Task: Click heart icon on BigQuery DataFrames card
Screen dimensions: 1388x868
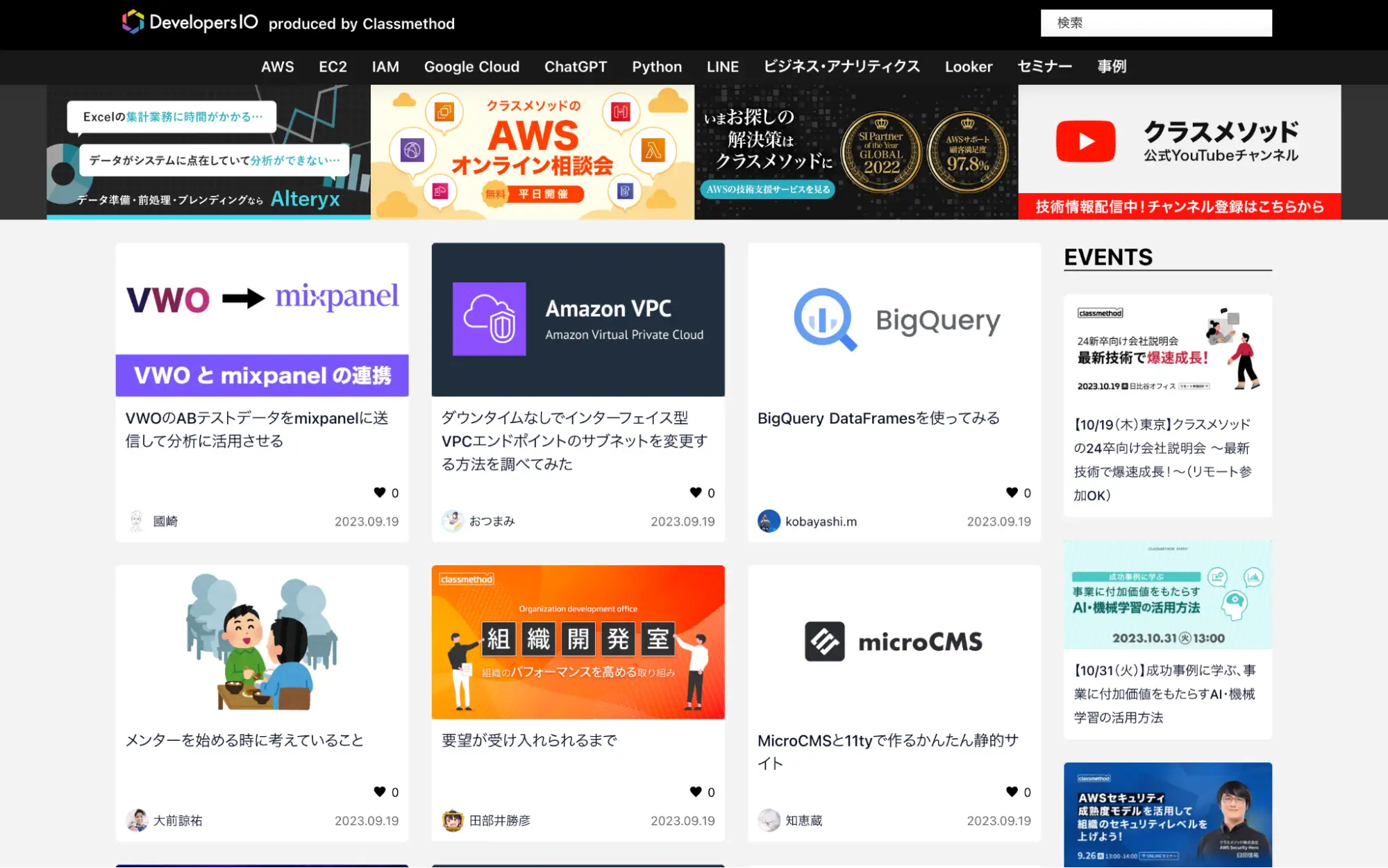Action: 1012,492
